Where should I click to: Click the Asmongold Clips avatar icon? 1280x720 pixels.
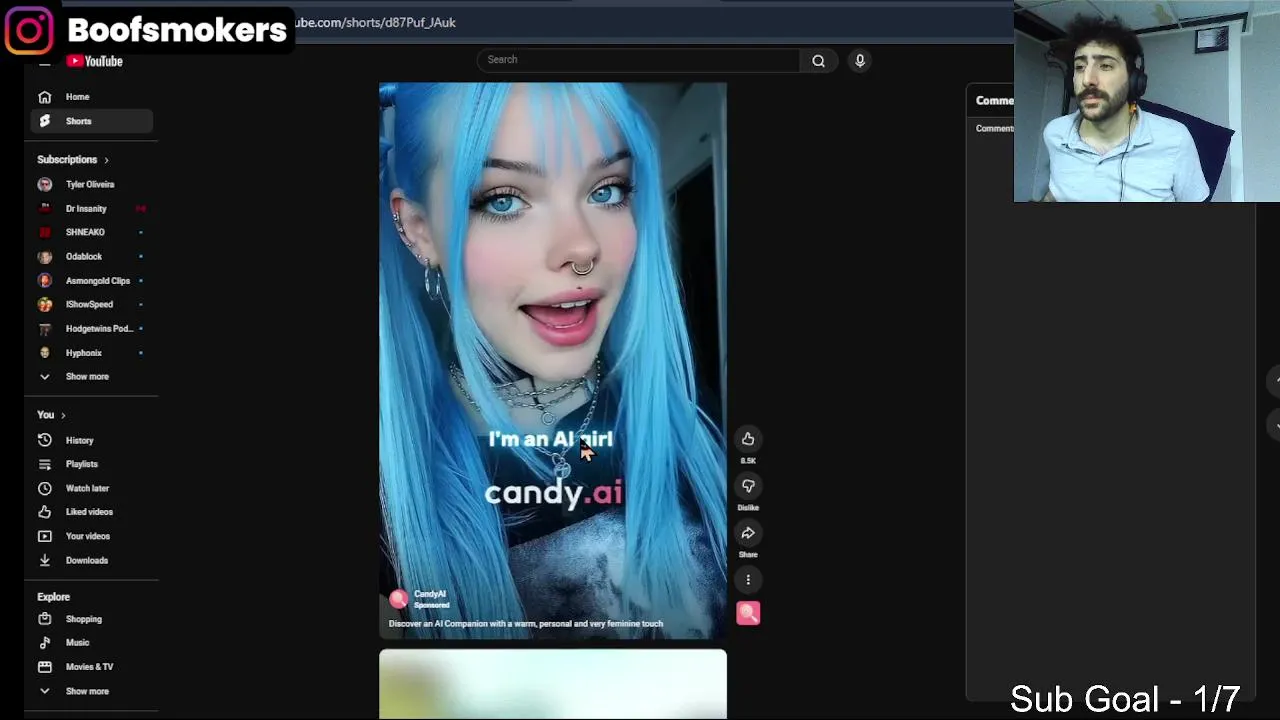(x=44, y=281)
